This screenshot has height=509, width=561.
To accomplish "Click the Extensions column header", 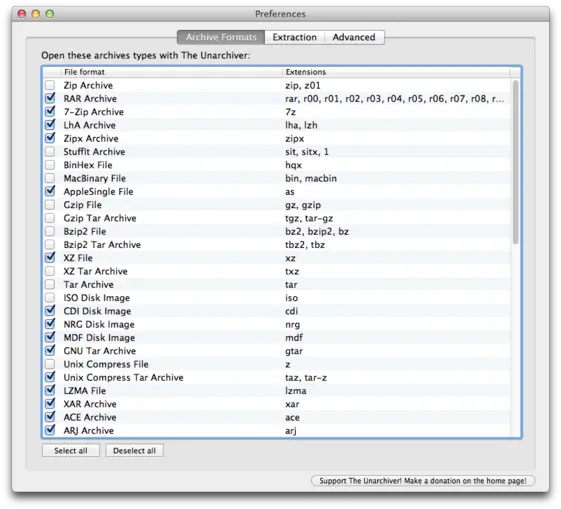I will point(396,72).
